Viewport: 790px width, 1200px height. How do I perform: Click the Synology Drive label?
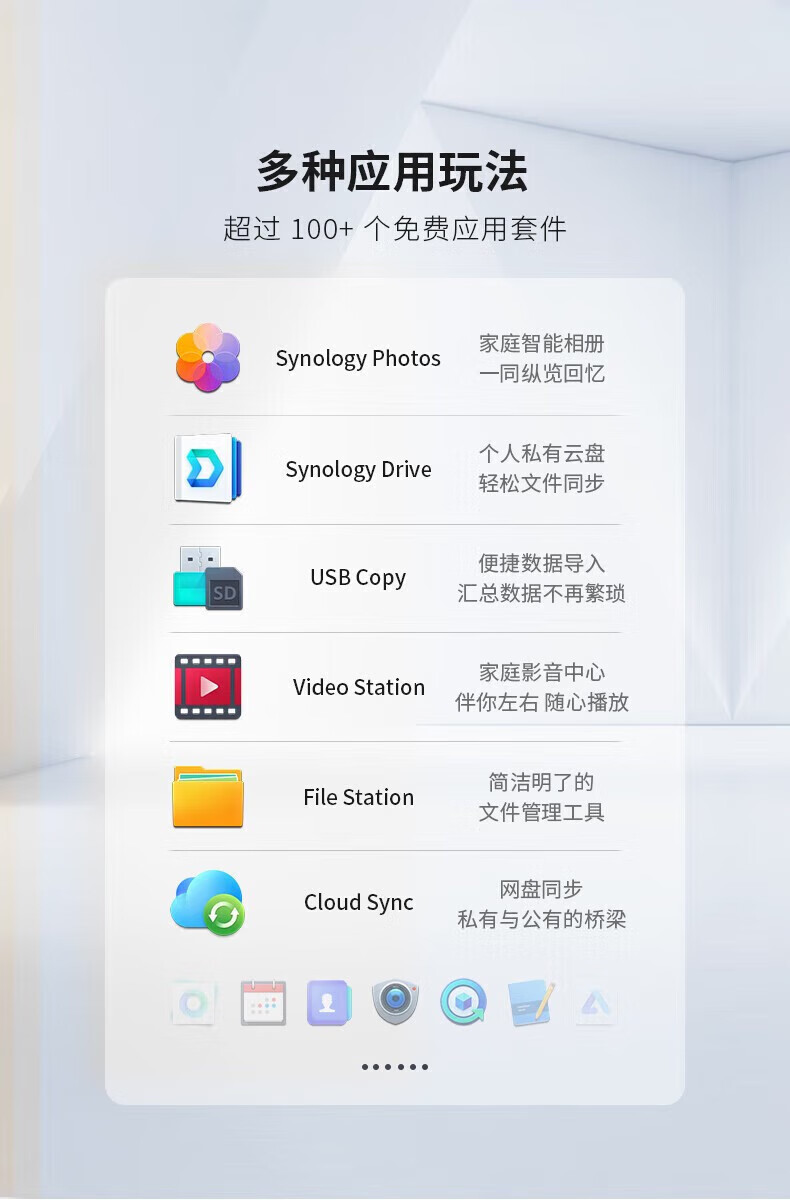358,470
